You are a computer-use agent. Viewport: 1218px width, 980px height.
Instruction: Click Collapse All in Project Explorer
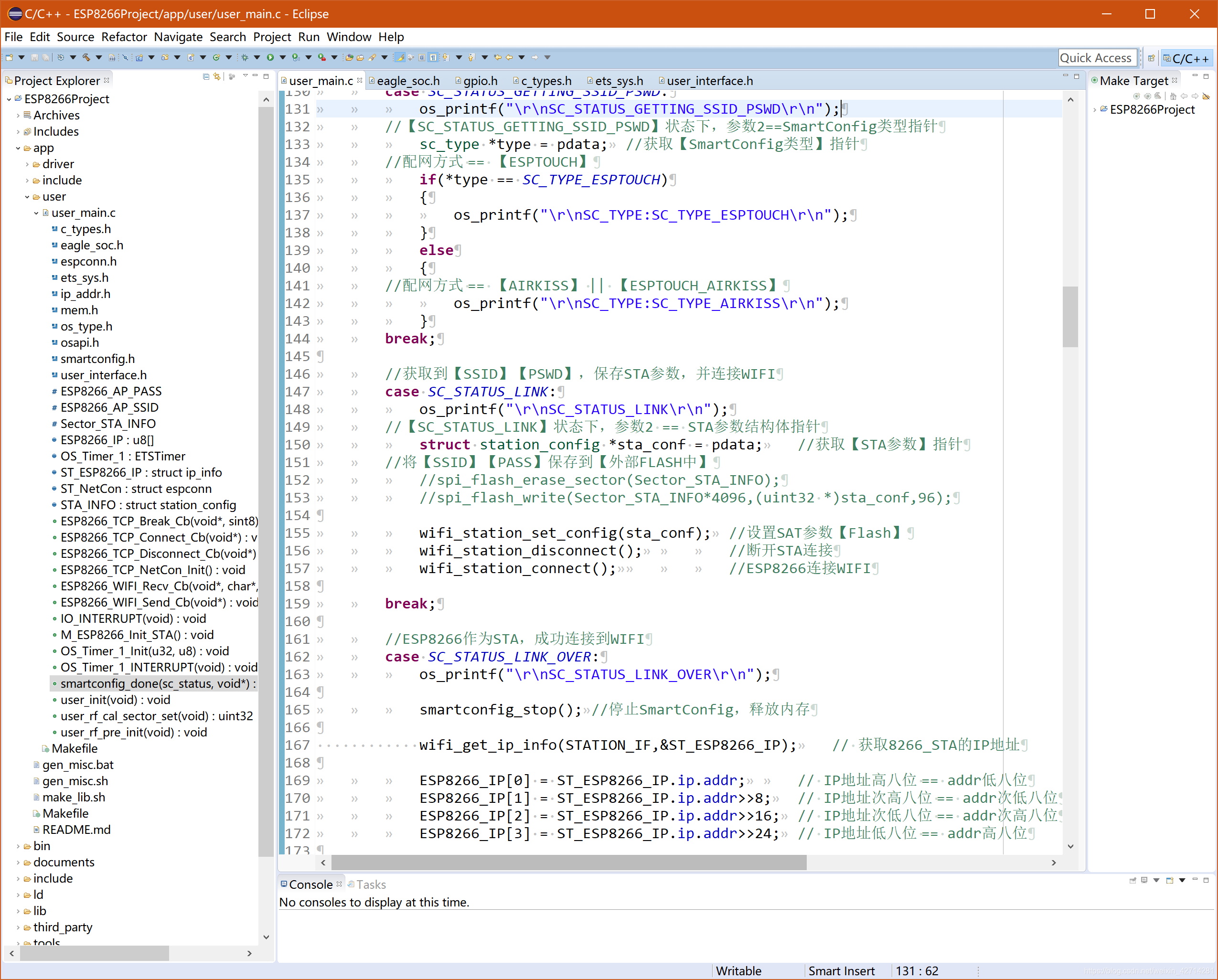pyautogui.click(x=206, y=77)
